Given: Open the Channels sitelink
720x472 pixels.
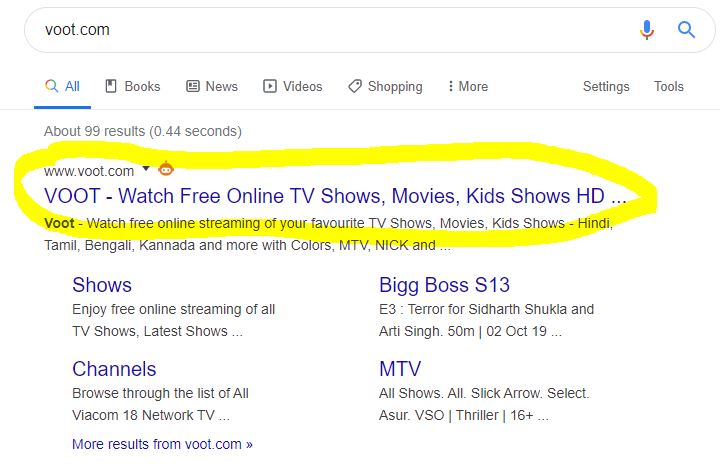Looking at the screenshot, I should [114, 369].
